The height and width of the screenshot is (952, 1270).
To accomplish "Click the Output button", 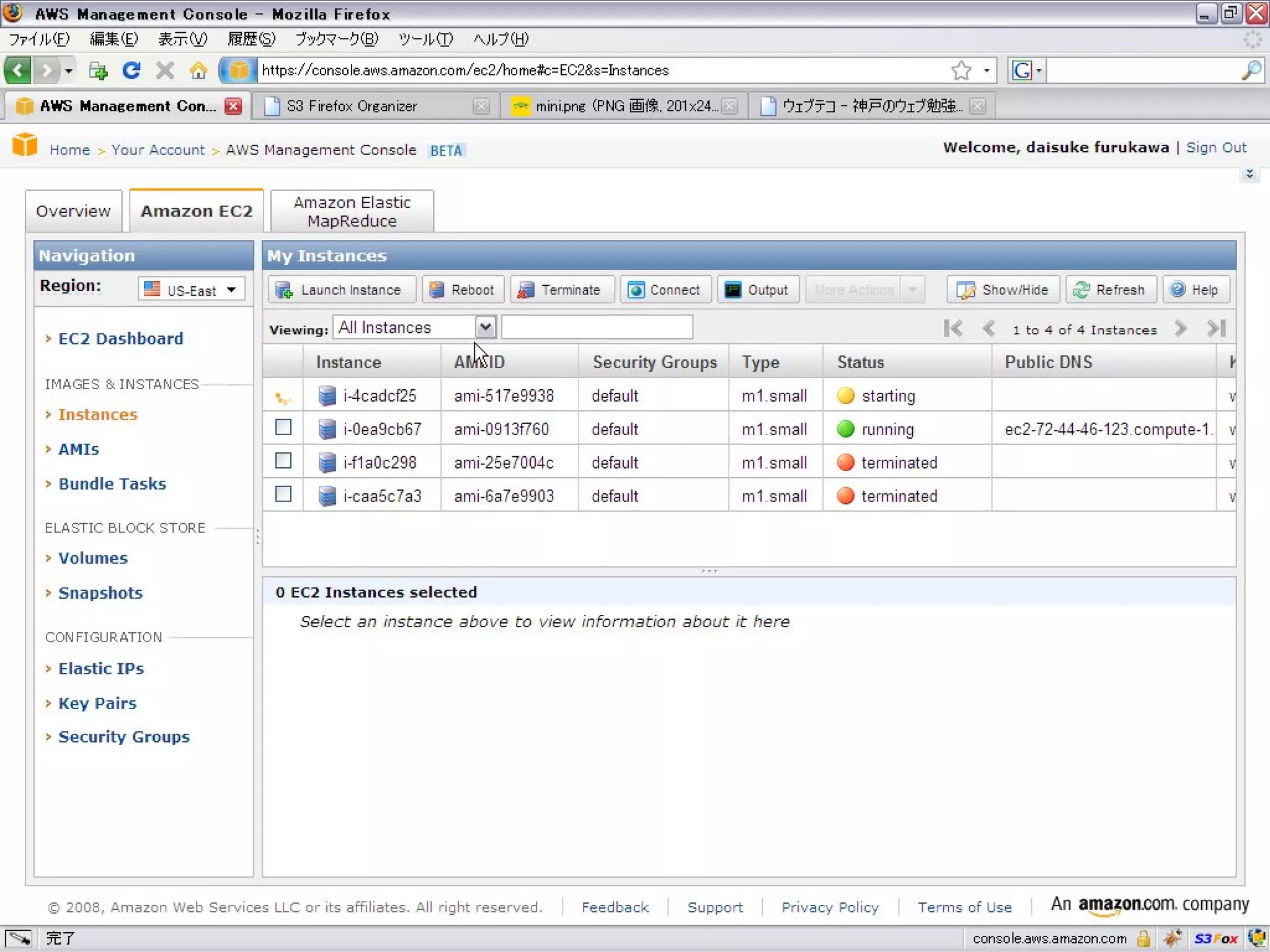I will (x=758, y=289).
